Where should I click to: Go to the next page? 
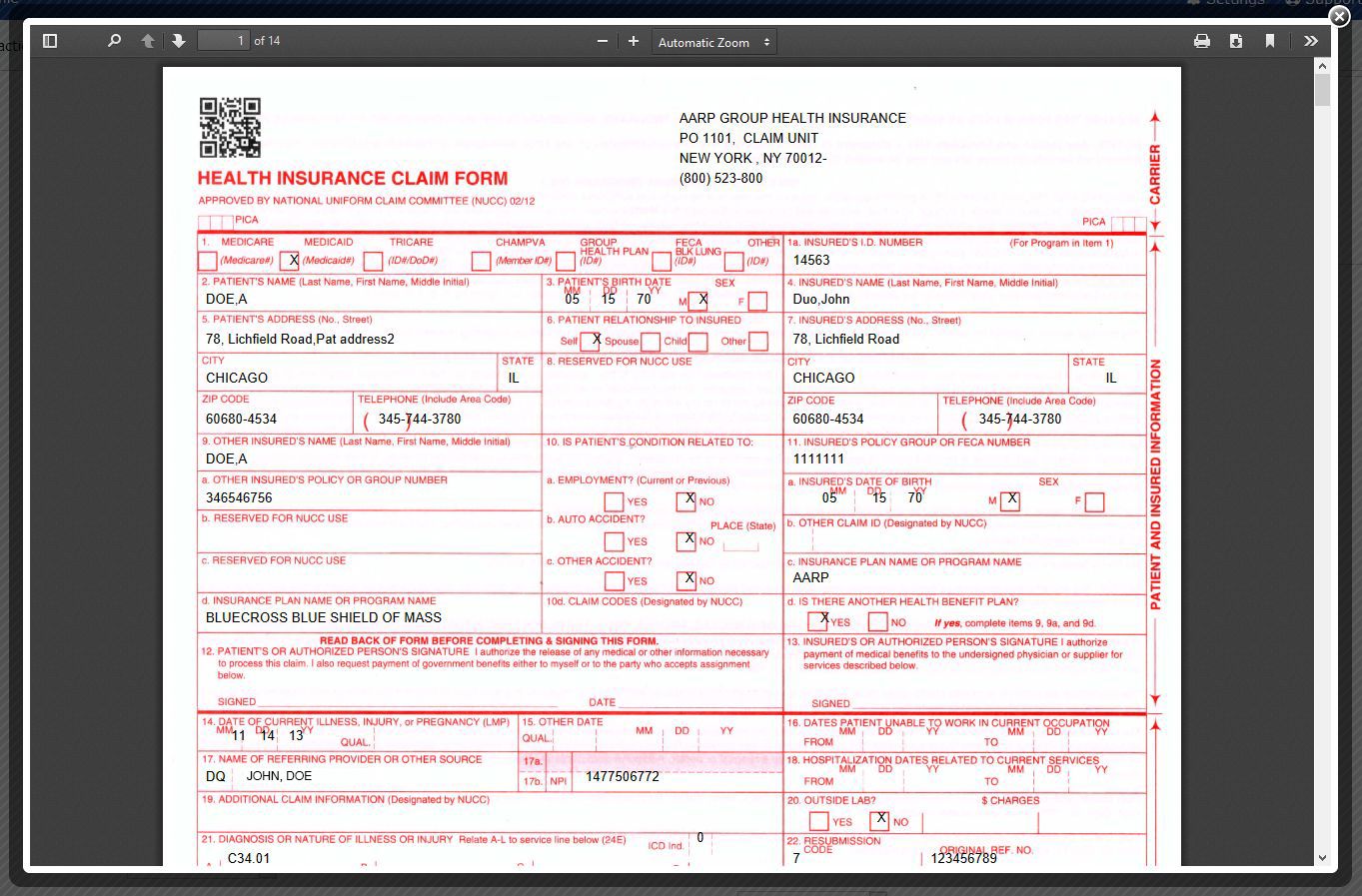click(179, 41)
